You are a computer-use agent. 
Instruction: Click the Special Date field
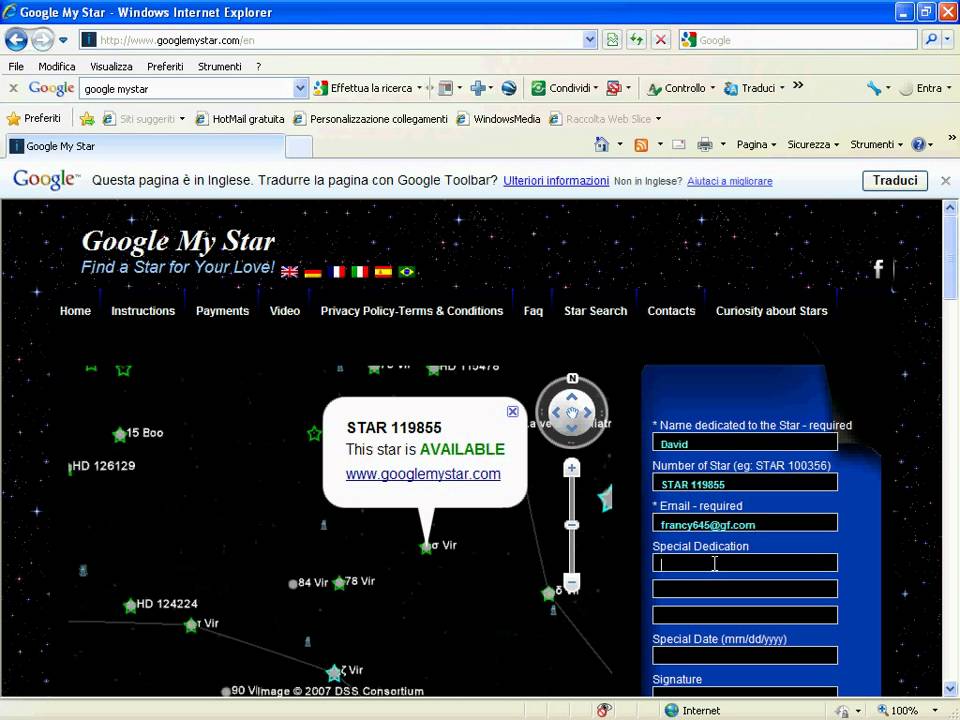745,656
